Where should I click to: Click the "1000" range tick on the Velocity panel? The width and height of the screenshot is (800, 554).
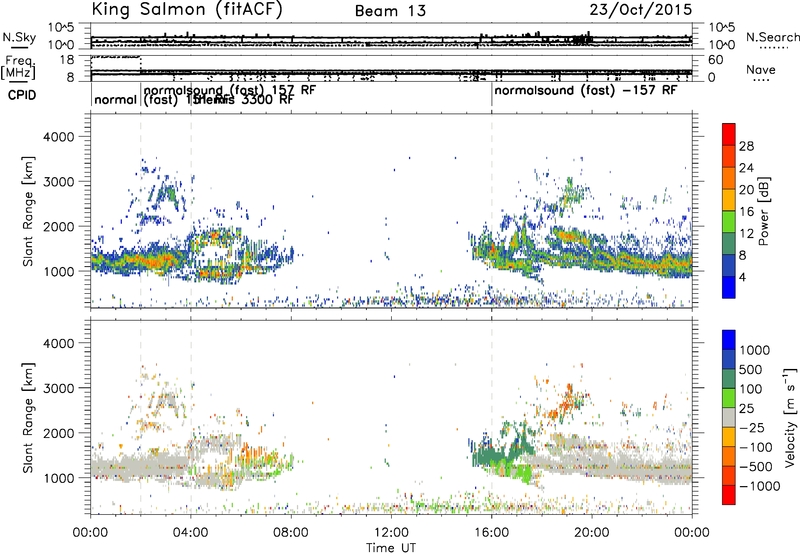[x=58, y=478]
